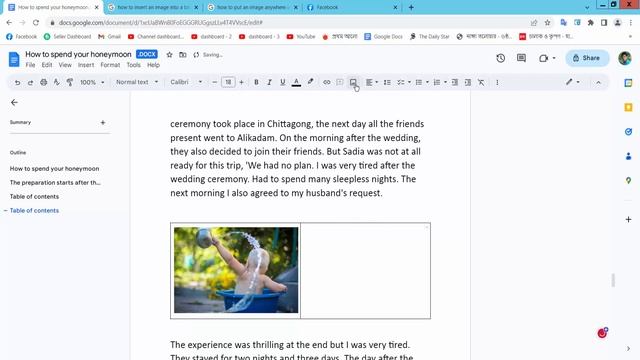Expand numbered list style options
640x360 pixels.
tap(445, 82)
